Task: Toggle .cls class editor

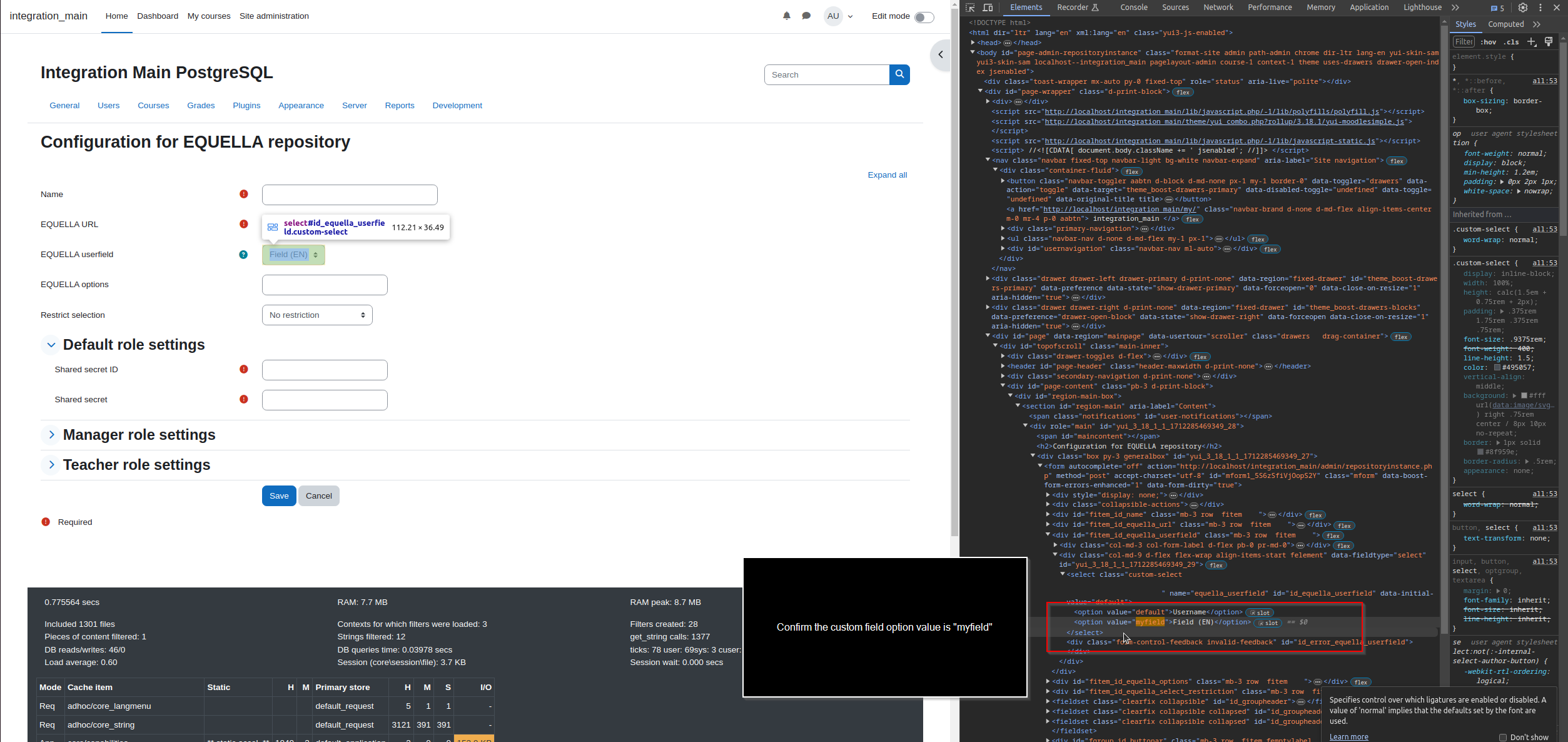Action: pos(1511,42)
